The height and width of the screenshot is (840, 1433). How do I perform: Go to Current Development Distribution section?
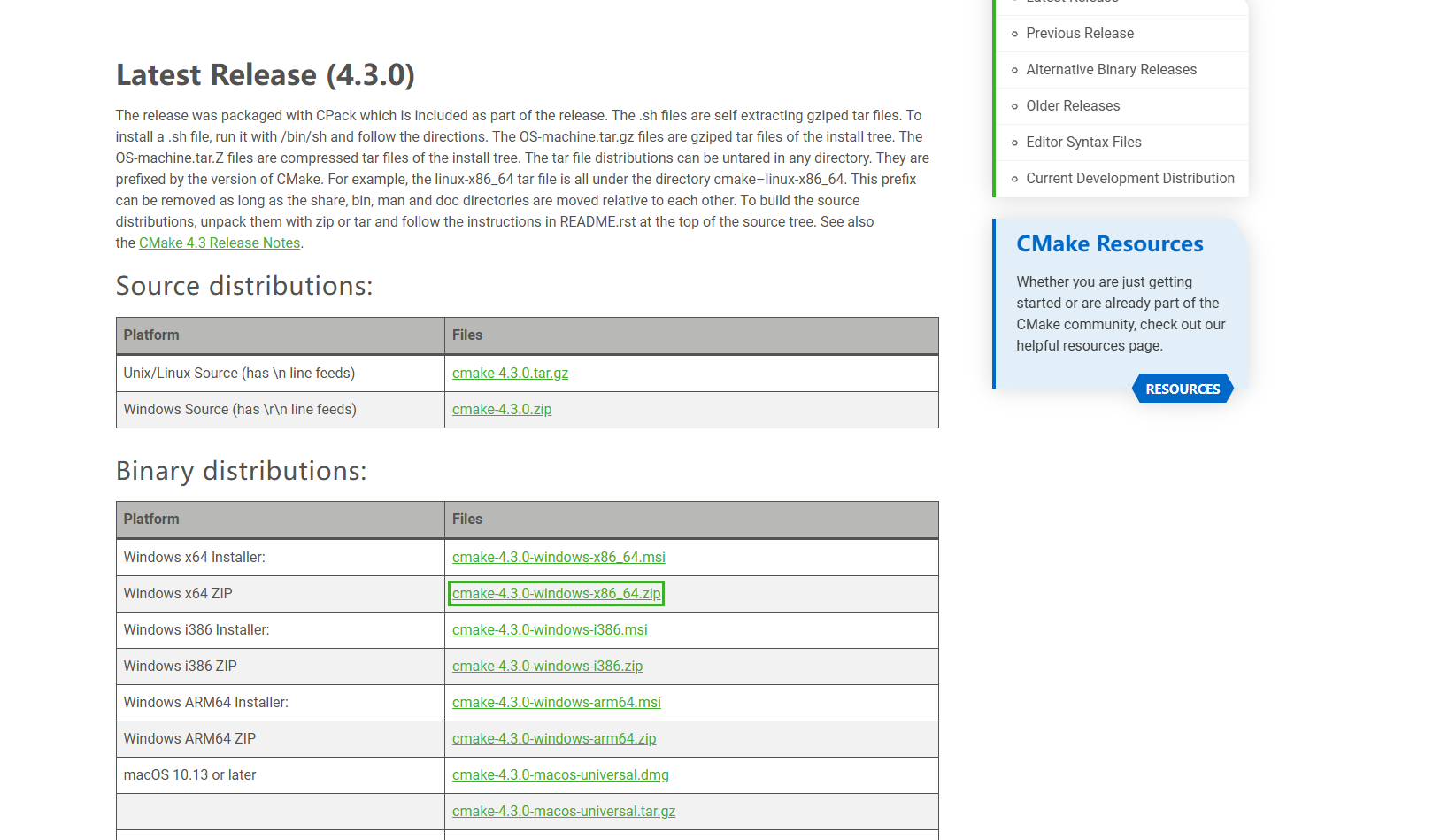coord(1130,179)
